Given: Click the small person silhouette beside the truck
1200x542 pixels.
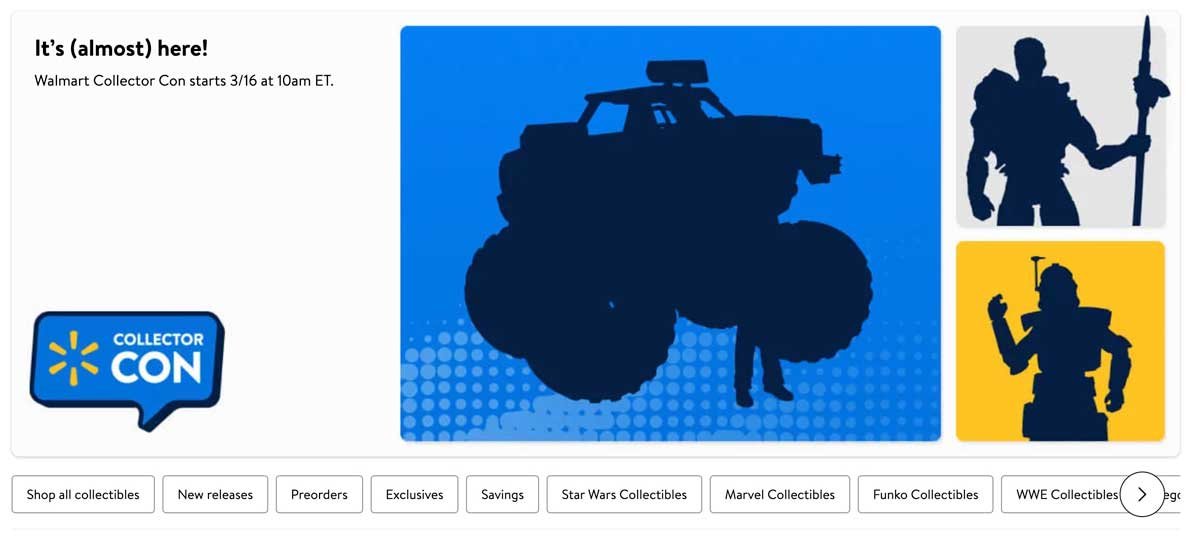Looking at the screenshot, I should click(760, 362).
